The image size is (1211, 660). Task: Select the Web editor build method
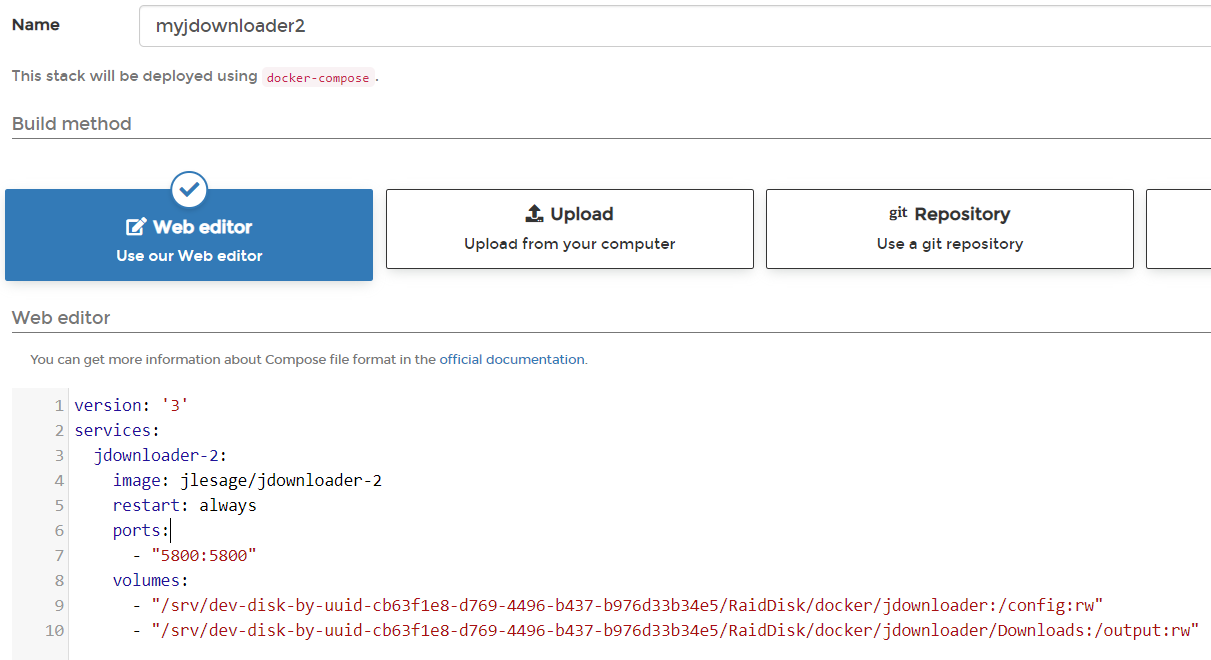(x=189, y=235)
